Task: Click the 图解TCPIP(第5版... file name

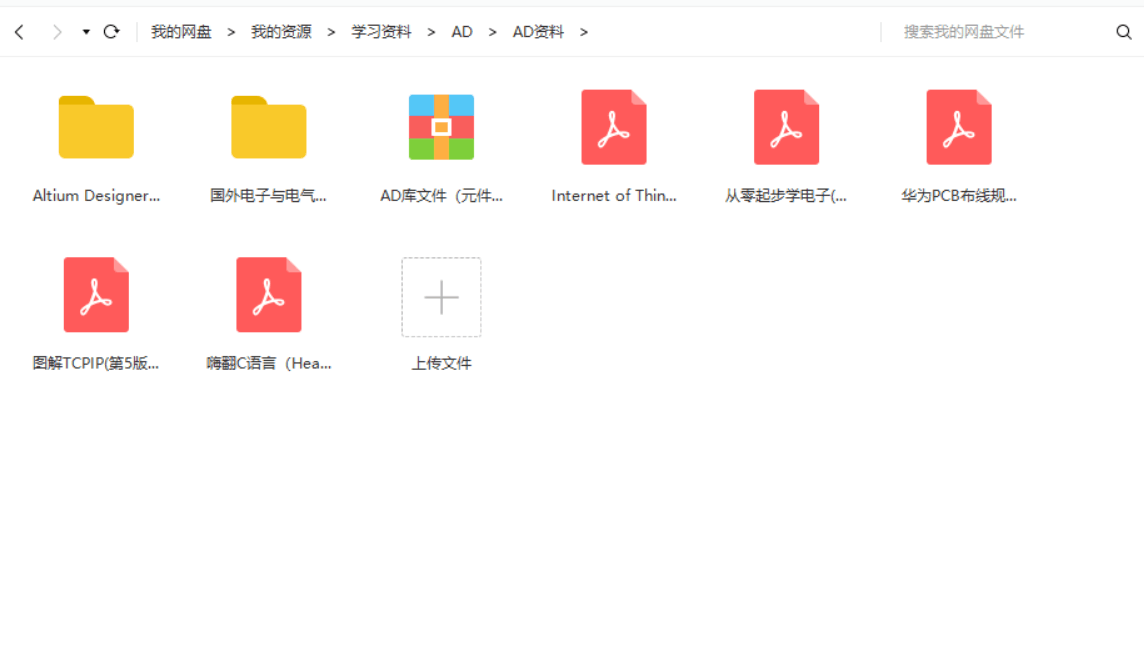Action: [96, 363]
